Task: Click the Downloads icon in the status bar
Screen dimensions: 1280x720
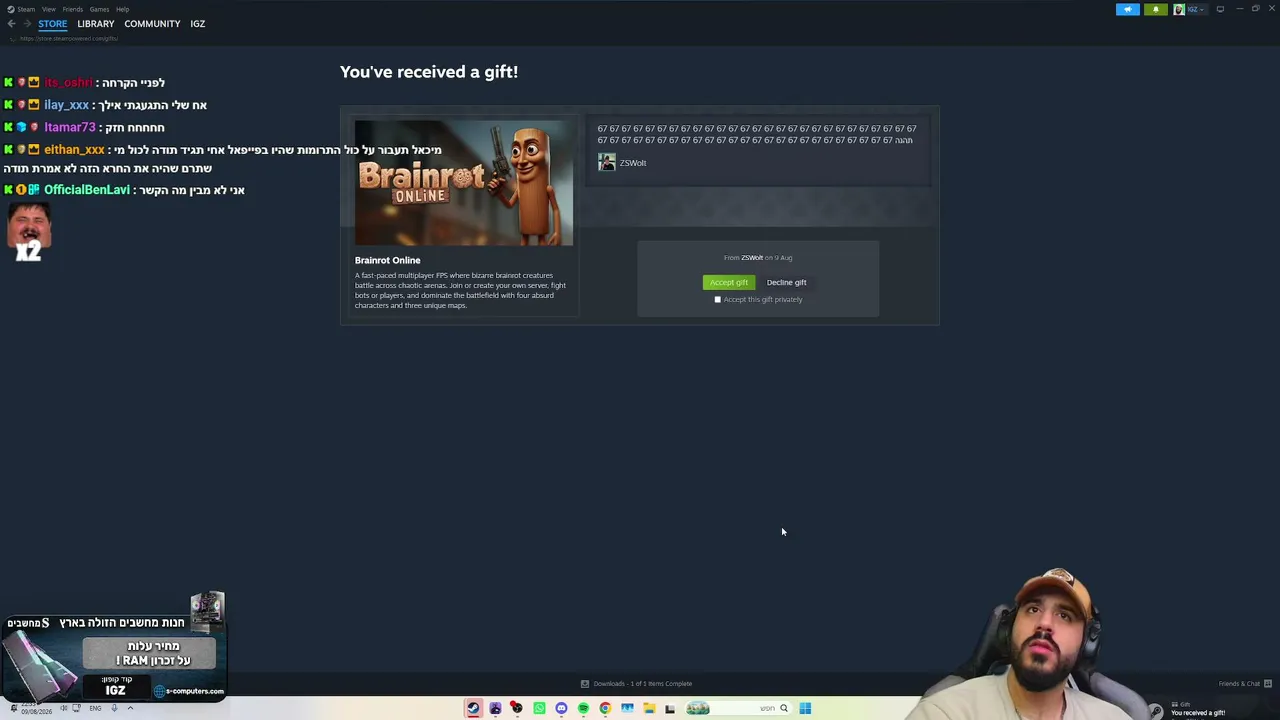Action: [585, 684]
